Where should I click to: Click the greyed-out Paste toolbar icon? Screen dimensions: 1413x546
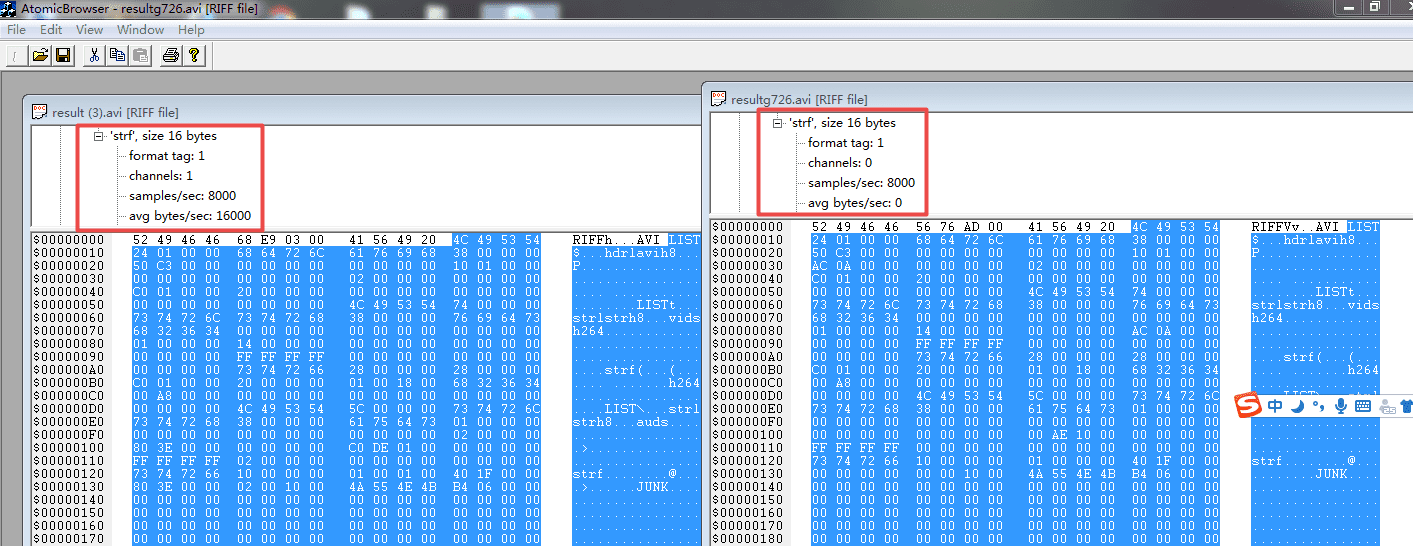(x=140, y=55)
